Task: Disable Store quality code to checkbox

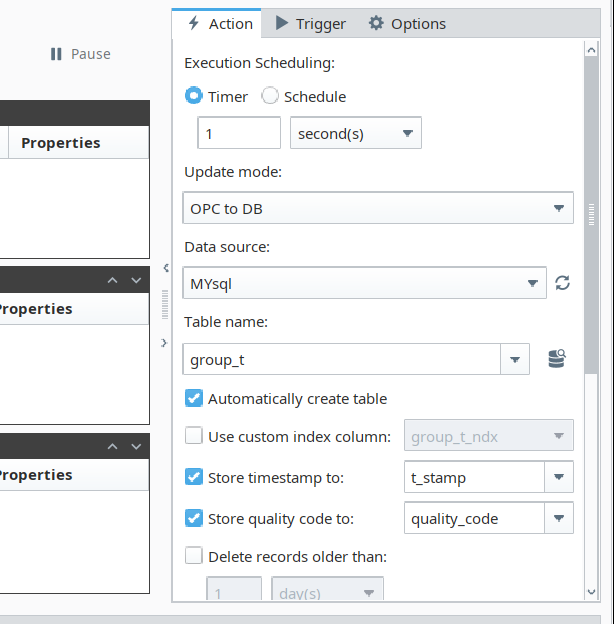Action: coord(195,519)
